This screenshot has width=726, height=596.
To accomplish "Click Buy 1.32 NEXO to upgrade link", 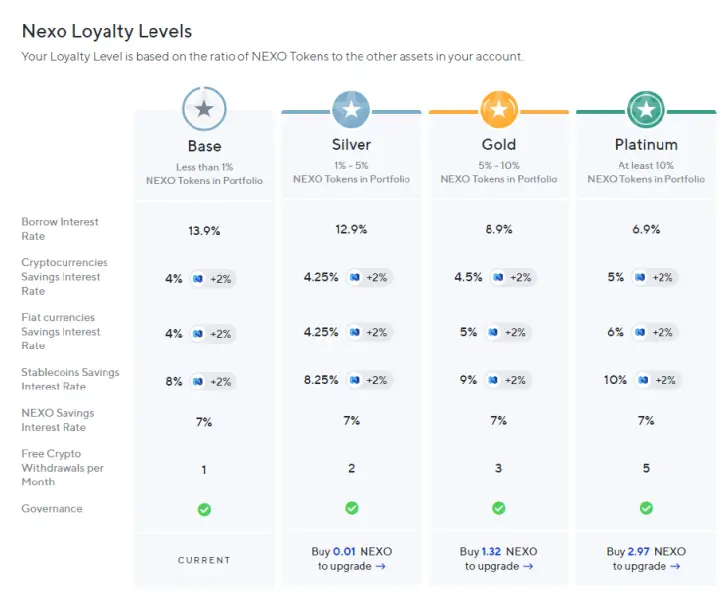I will 499,559.
